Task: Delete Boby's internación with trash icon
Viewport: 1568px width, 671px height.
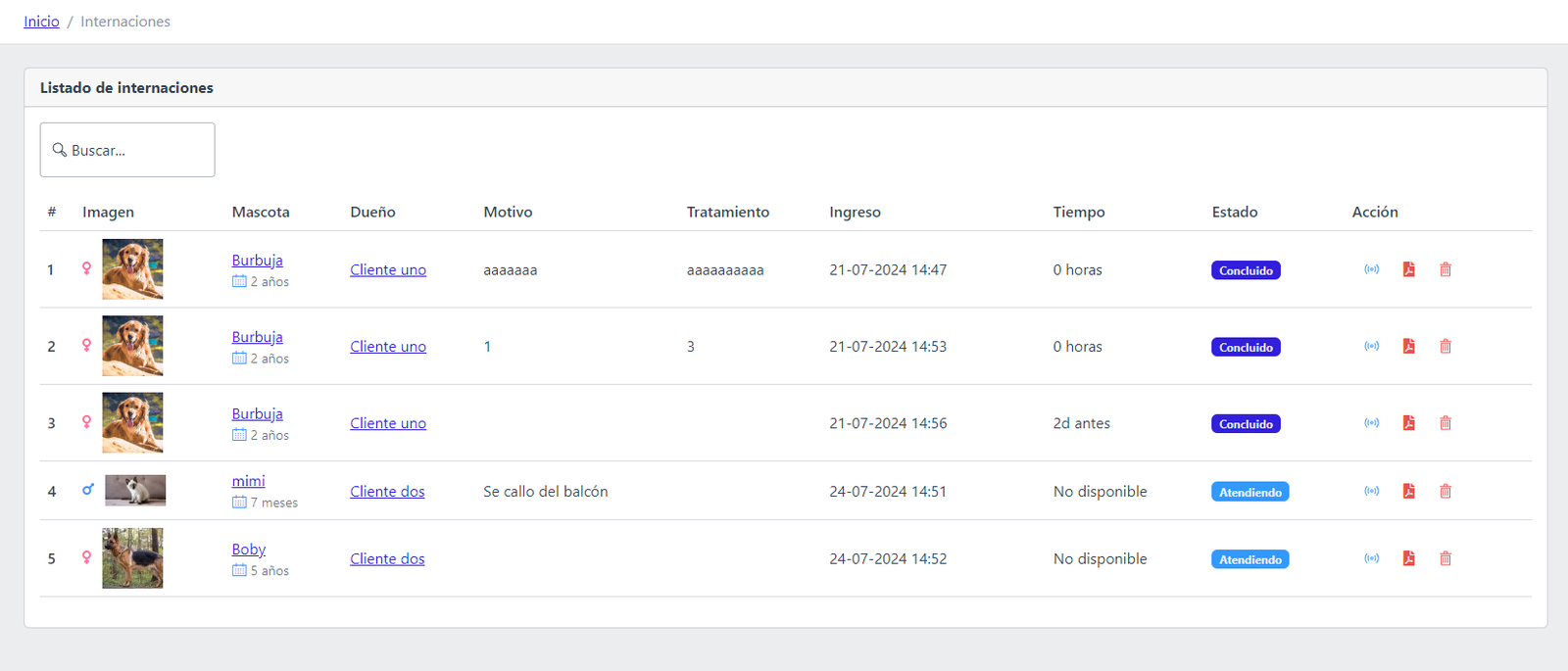Action: [1445, 558]
